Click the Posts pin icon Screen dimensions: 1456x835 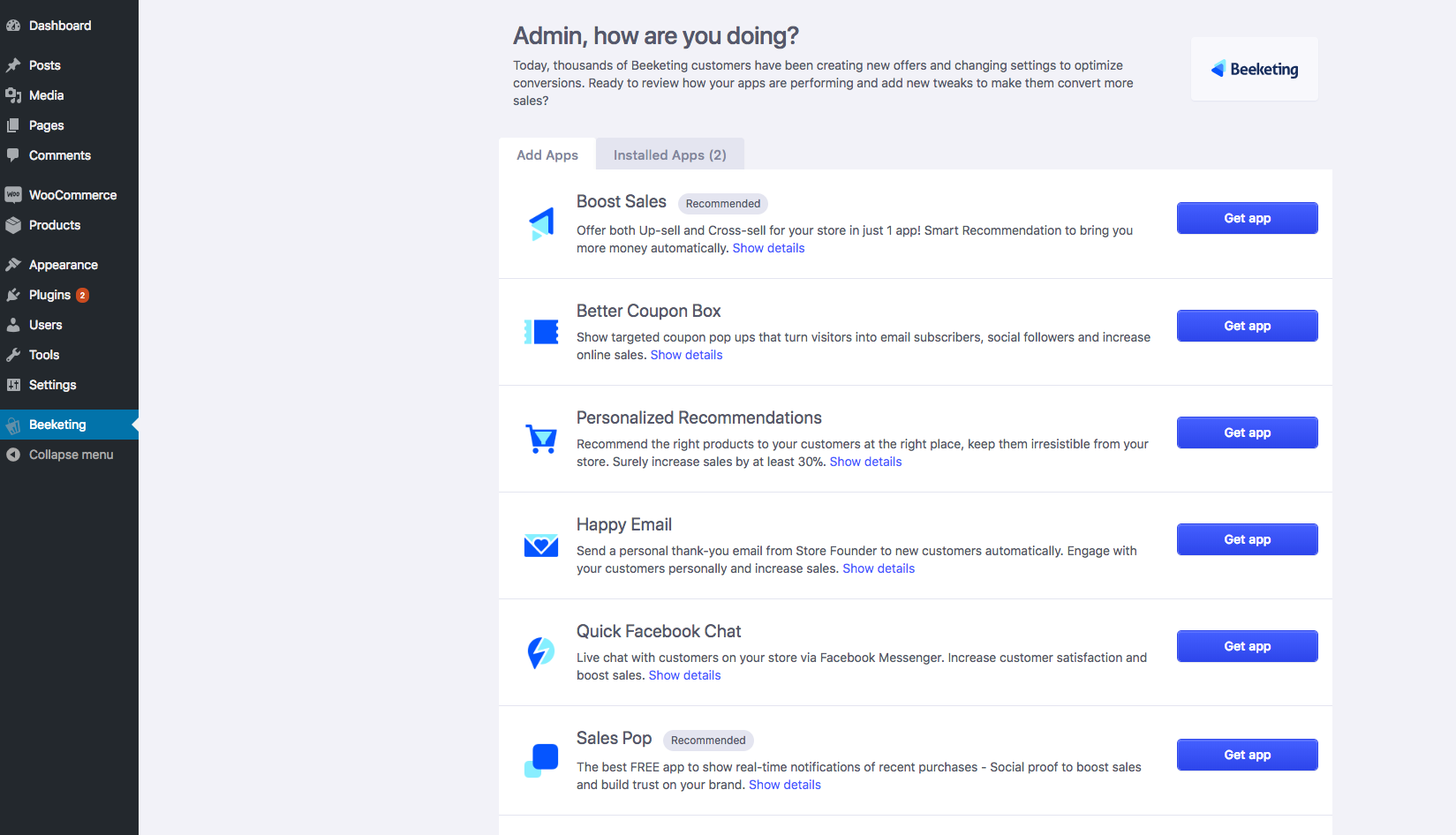tap(13, 65)
